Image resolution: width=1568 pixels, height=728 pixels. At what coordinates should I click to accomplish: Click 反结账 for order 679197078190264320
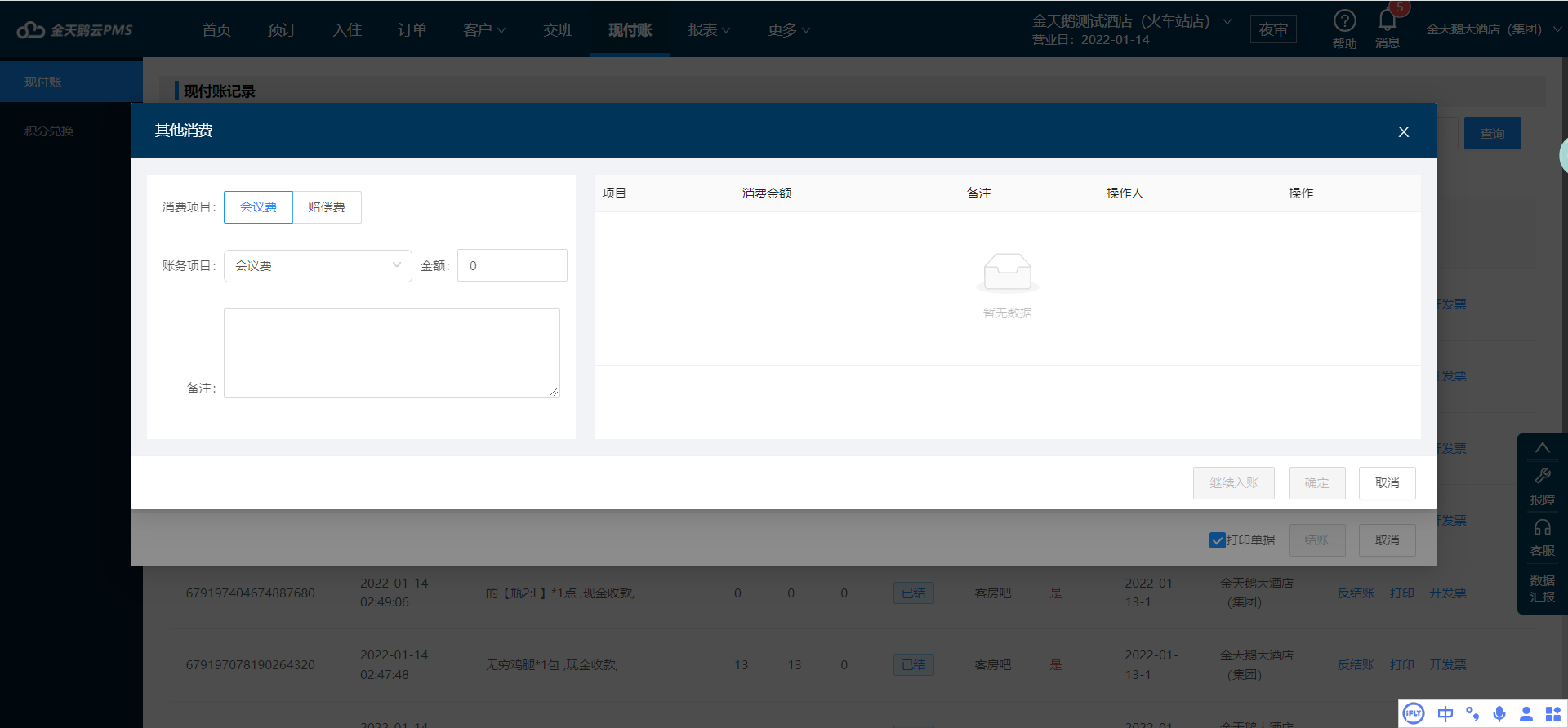pos(1356,664)
